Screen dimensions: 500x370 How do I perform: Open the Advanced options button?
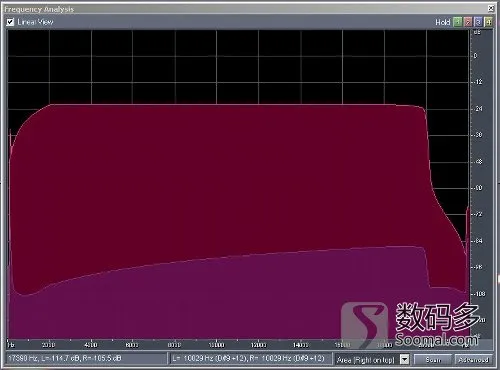pos(473,359)
